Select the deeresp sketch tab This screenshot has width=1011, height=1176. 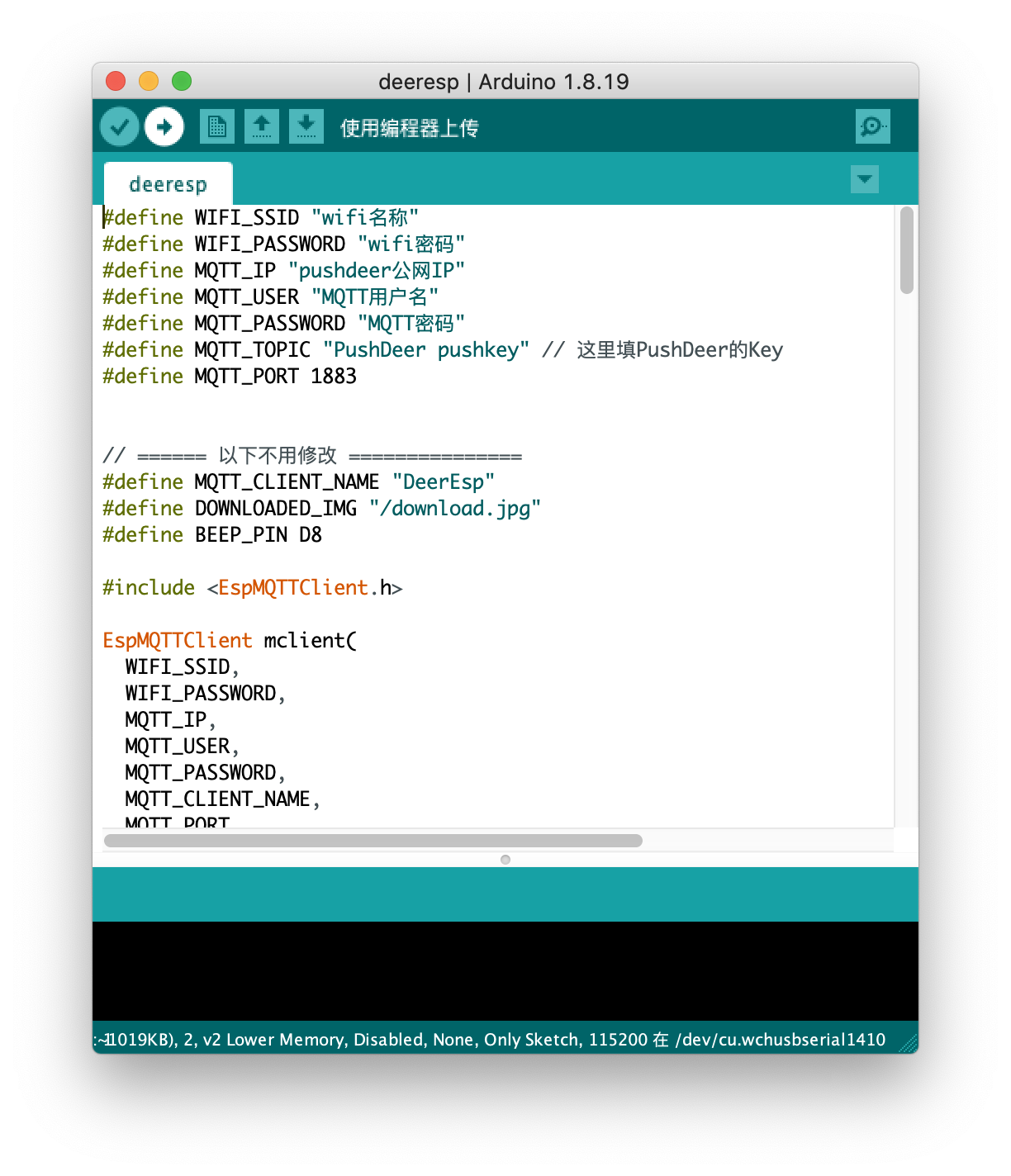(x=168, y=184)
